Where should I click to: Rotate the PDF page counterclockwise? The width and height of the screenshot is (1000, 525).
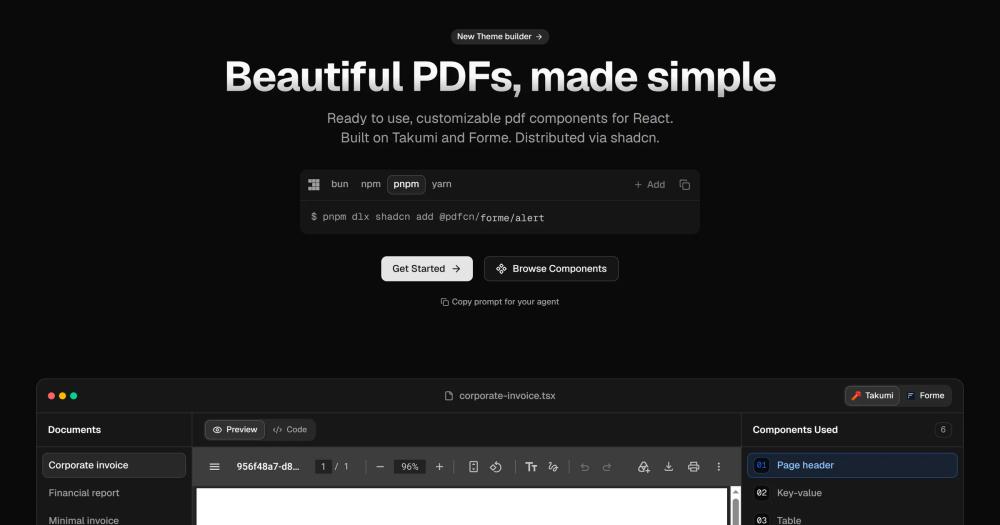click(496, 467)
